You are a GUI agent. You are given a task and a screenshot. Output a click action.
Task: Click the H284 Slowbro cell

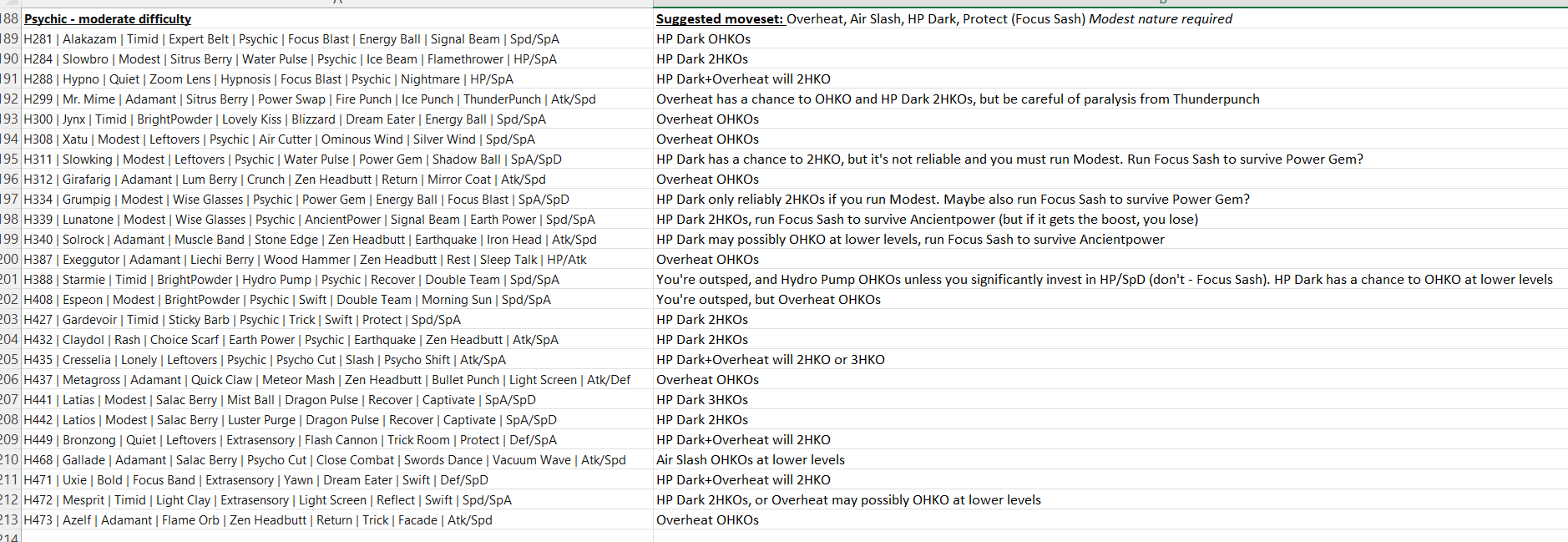(336, 58)
